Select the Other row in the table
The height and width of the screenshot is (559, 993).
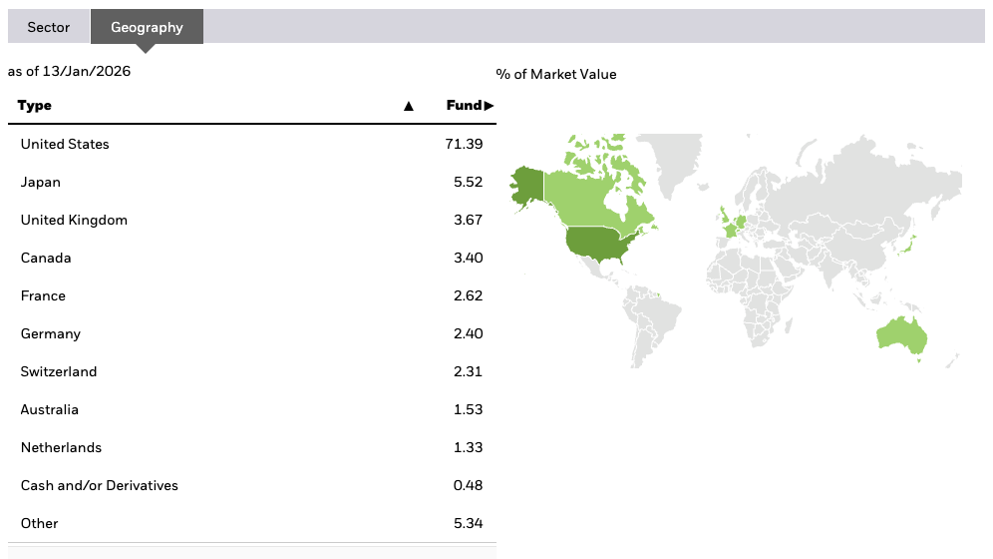(x=40, y=523)
